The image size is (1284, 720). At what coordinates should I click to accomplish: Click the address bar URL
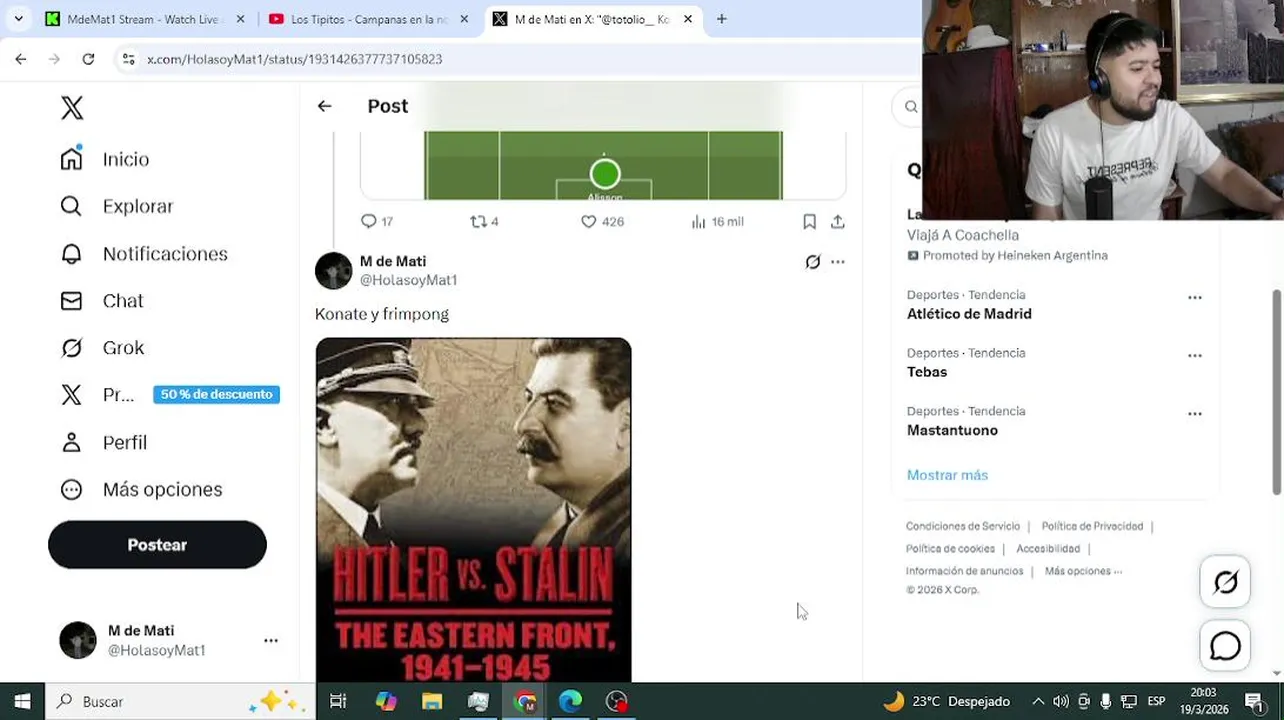click(294, 59)
